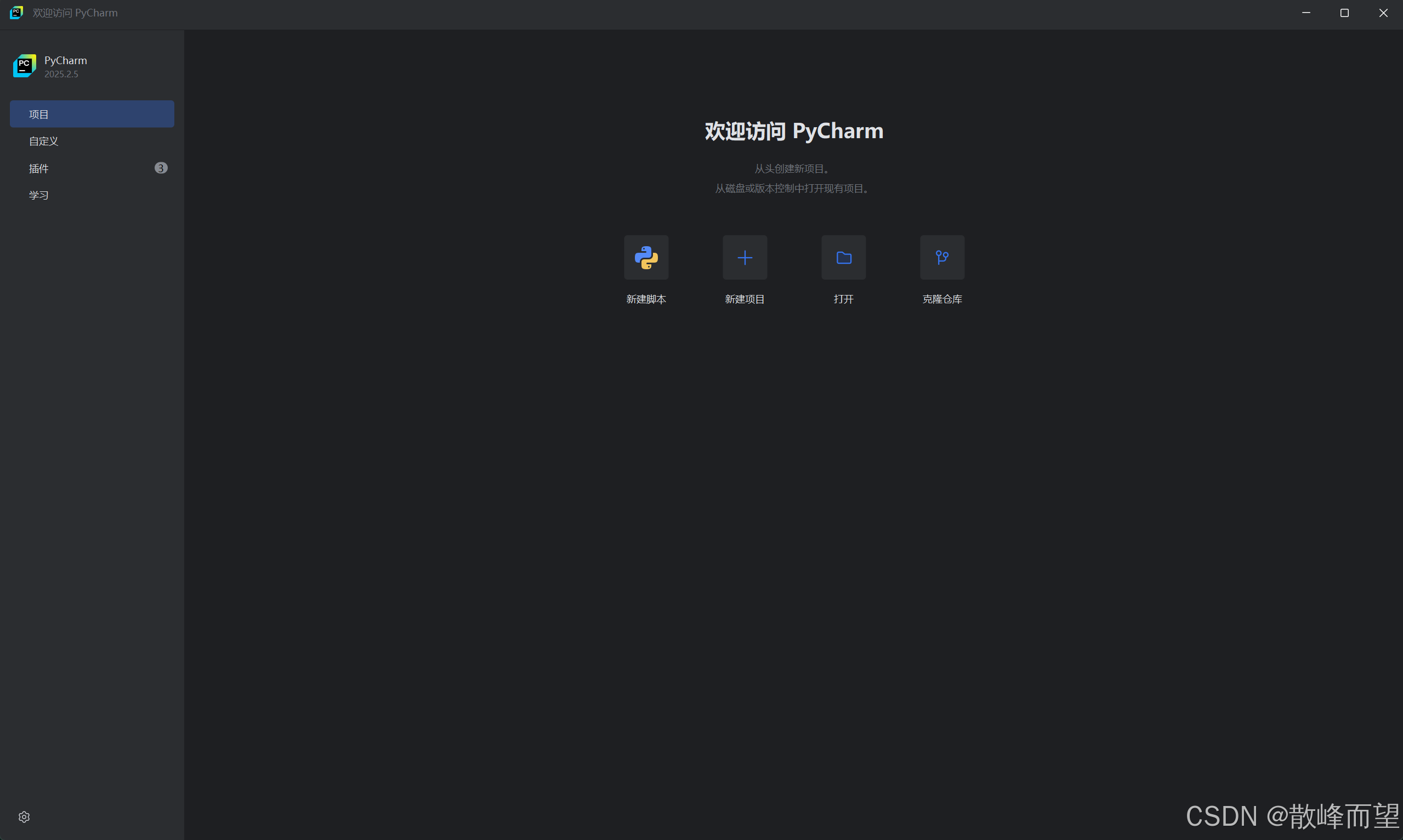Navigate to the 学习 section
This screenshot has height=840, width=1403.
pos(38,195)
